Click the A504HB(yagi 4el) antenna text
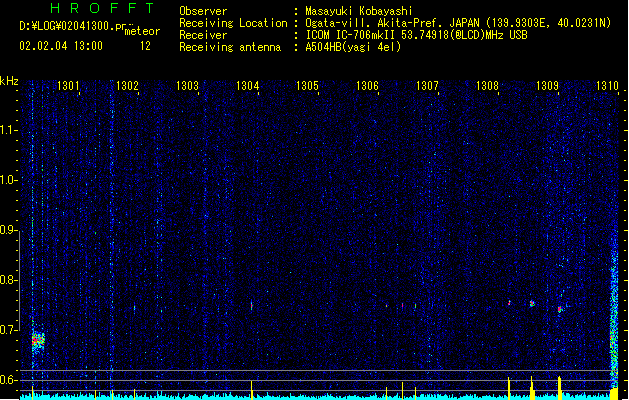Image resolution: width=629 pixels, height=400 pixels. [x=353, y=47]
